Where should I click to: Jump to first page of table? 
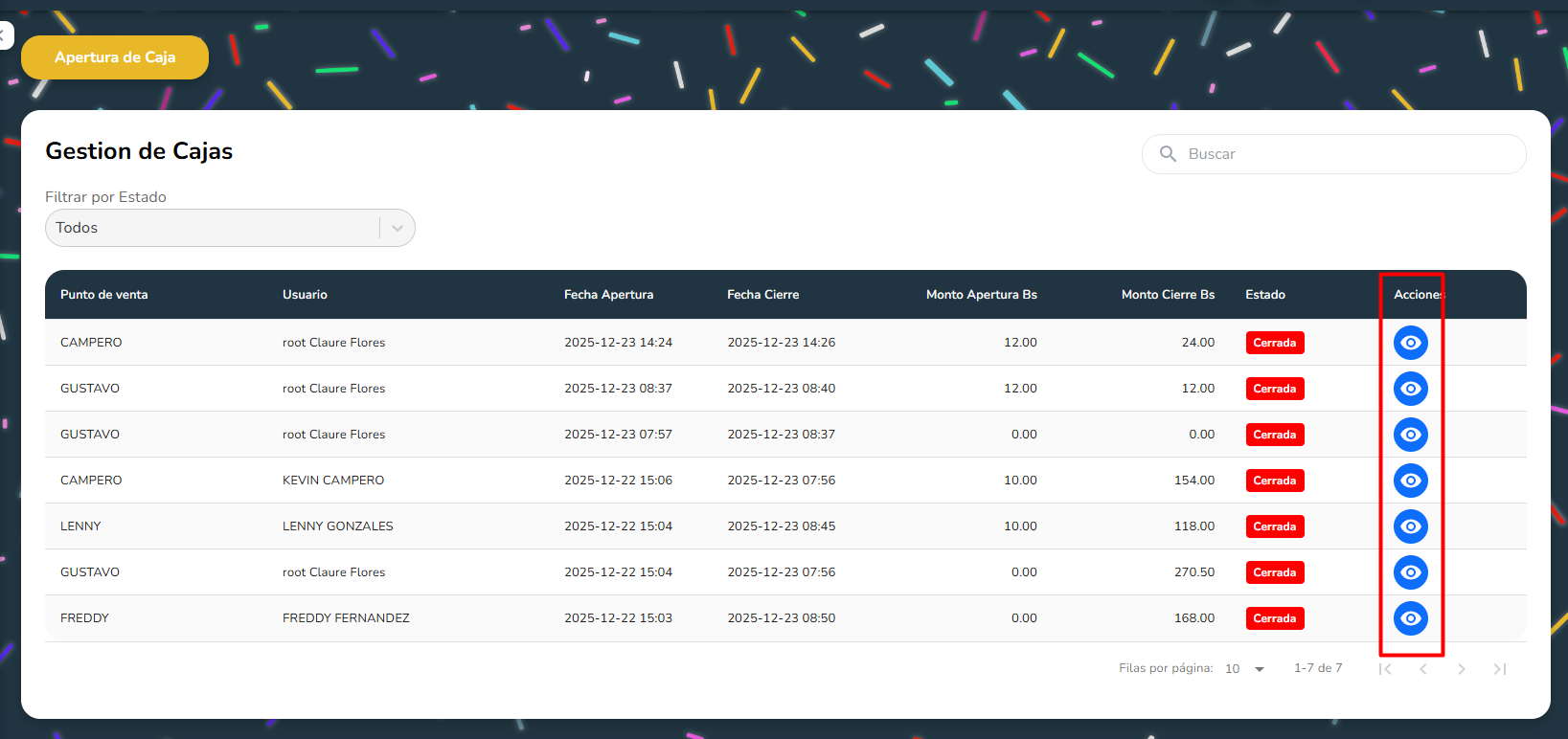tap(1385, 669)
